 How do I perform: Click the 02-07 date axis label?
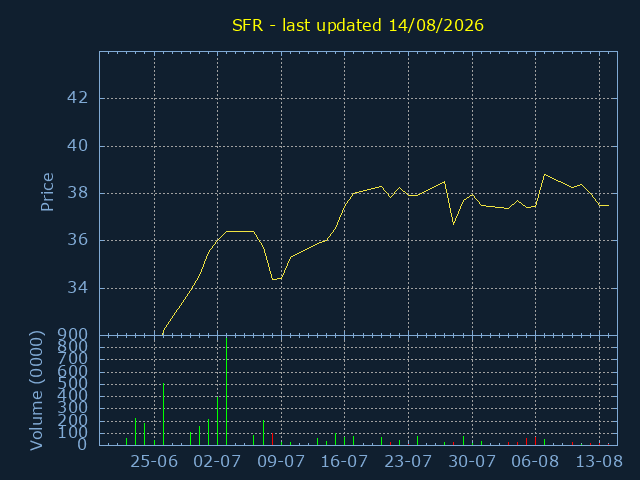coord(217,462)
